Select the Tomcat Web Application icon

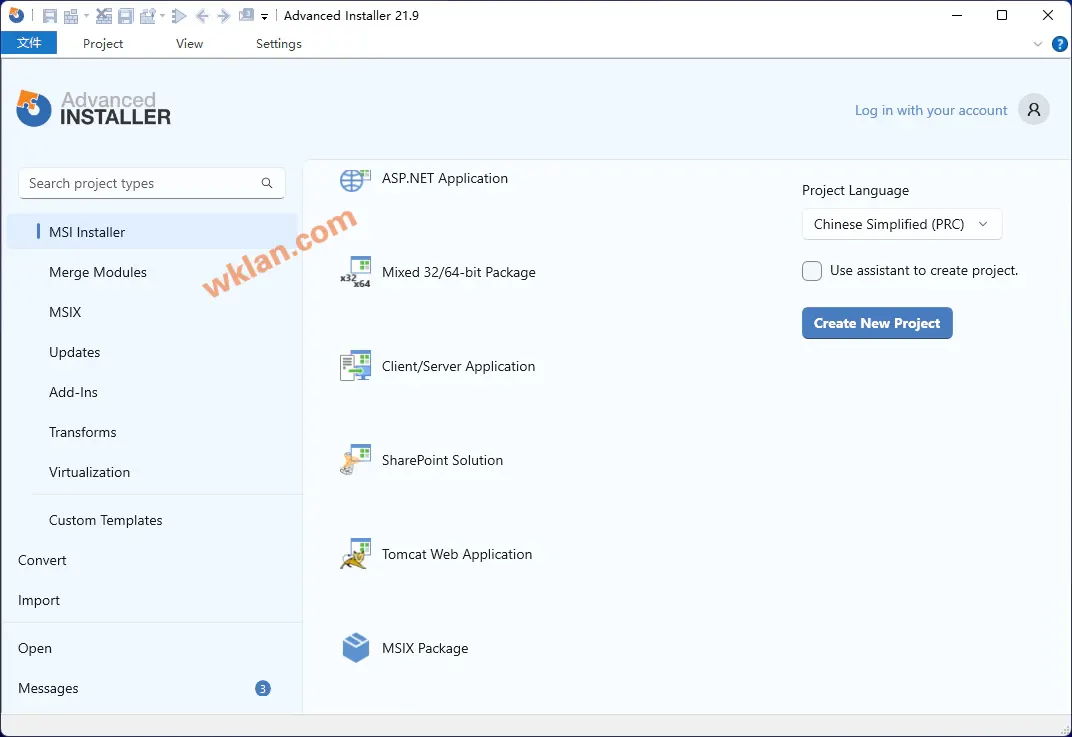(356, 554)
